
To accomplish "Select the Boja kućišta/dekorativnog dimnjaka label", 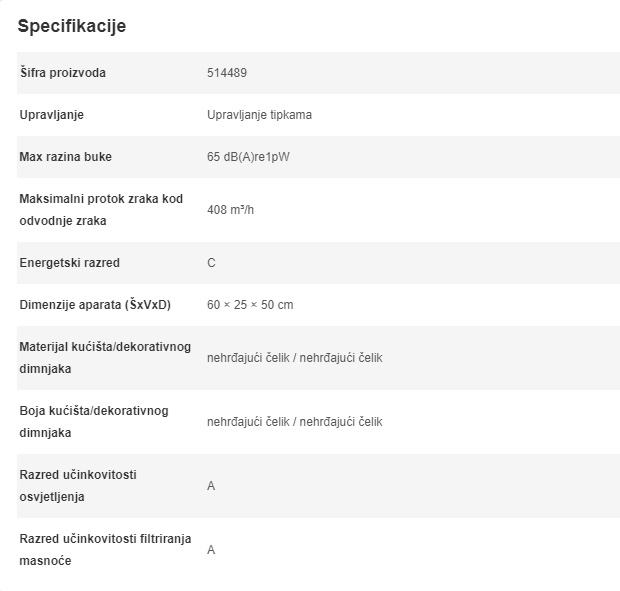I will [94, 422].
